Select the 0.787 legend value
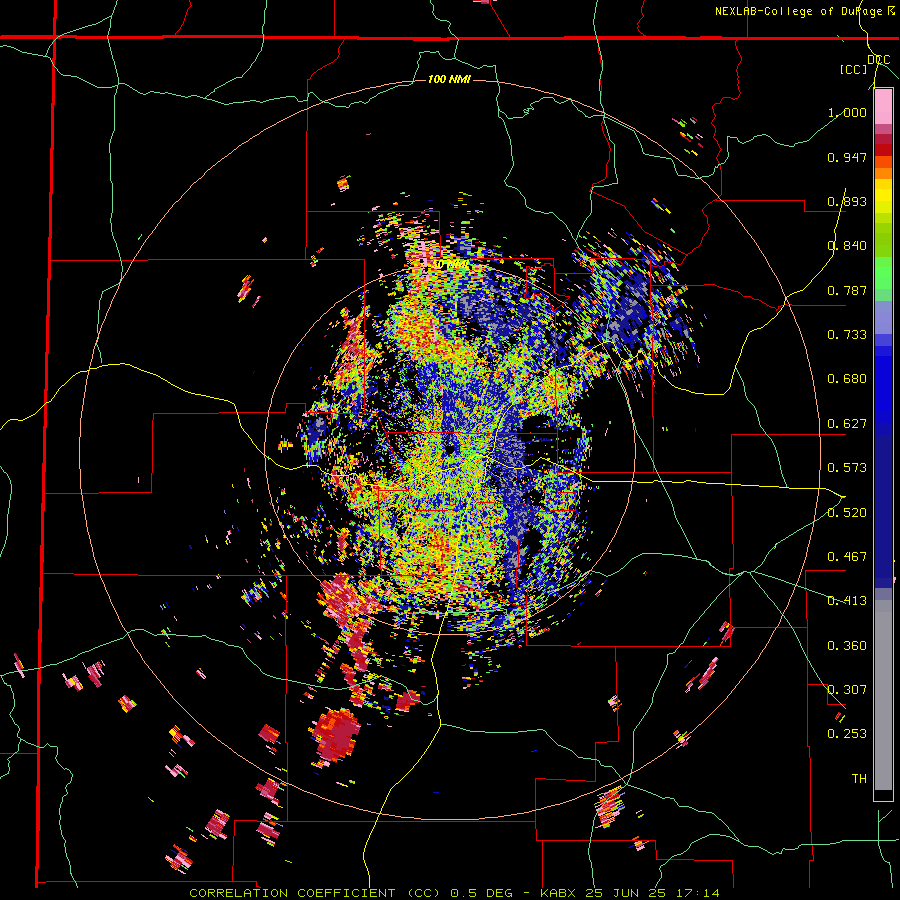Image resolution: width=900 pixels, height=900 pixels. pyautogui.click(x=847, y=290)
